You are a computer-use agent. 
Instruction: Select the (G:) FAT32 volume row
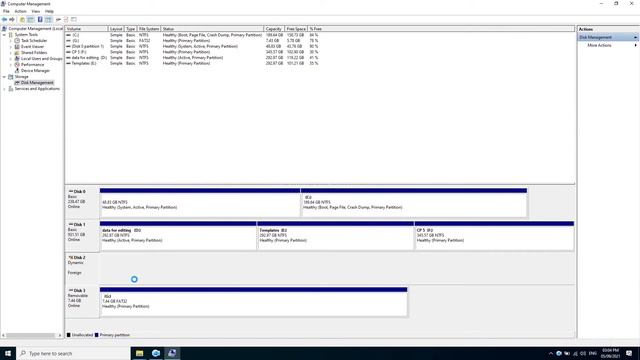[x=192, y=41]
